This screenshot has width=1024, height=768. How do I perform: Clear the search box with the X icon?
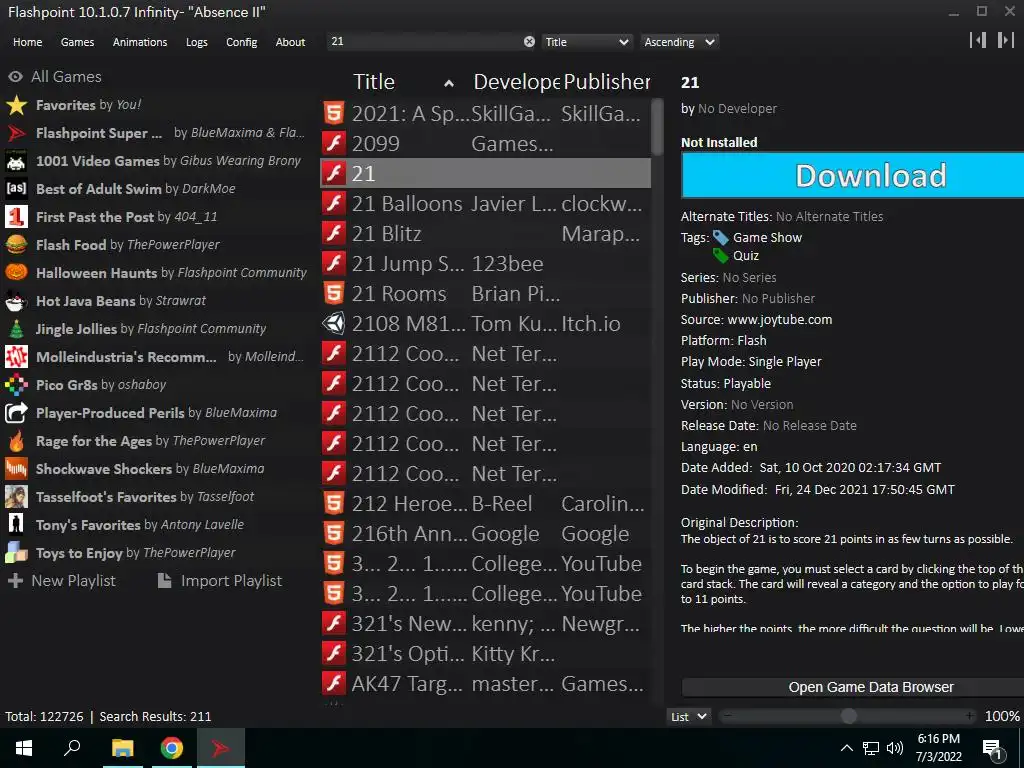(529, 42)
